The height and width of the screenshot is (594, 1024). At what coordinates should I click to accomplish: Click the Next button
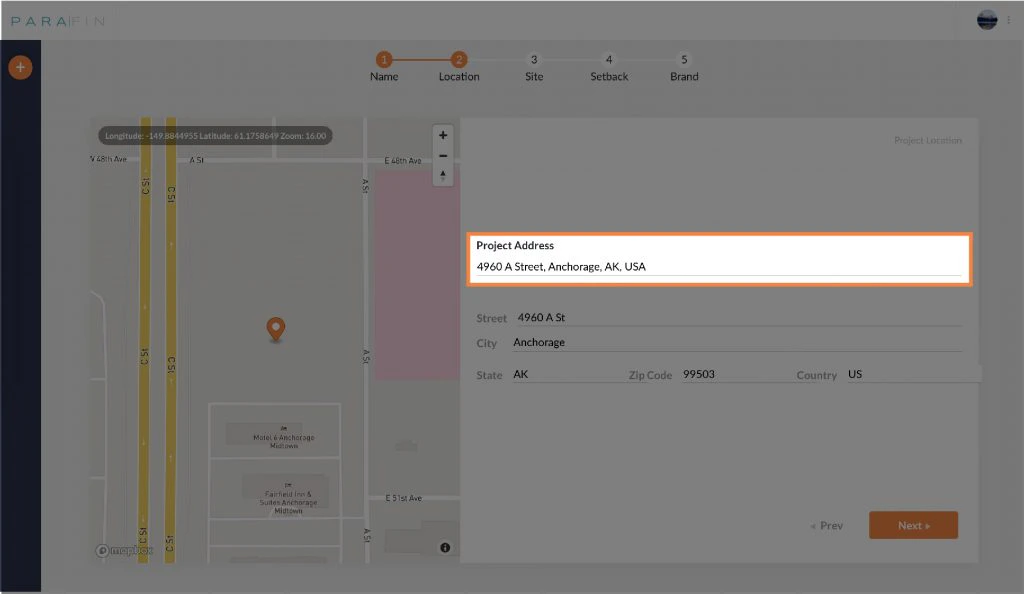913,524
